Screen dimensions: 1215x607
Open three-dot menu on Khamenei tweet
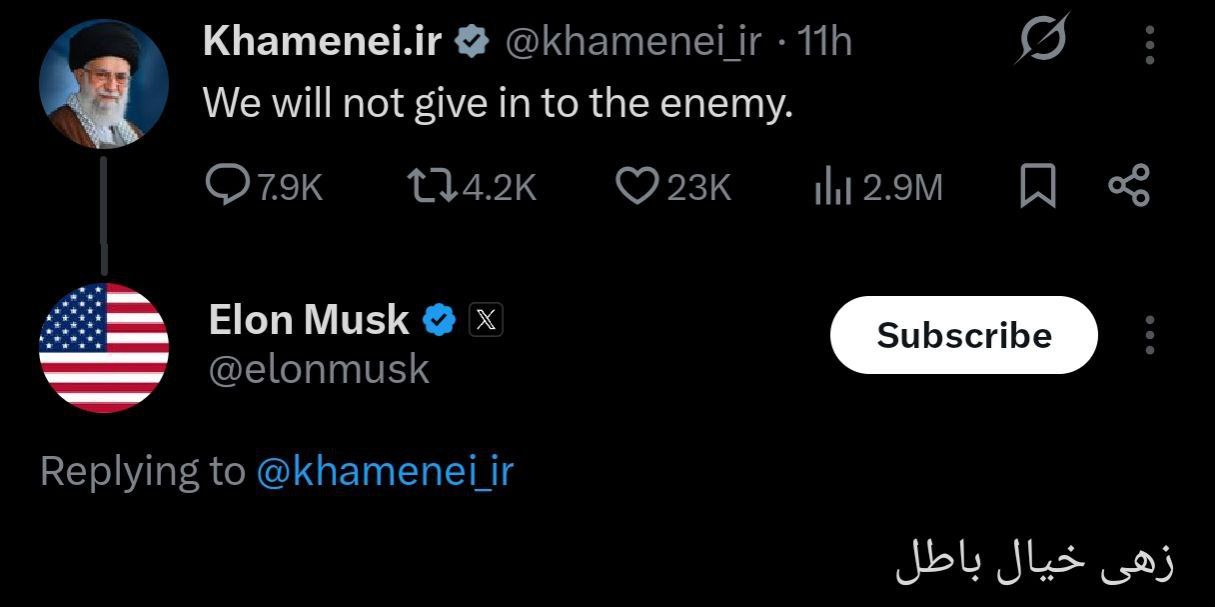[x=1150, y=44]
